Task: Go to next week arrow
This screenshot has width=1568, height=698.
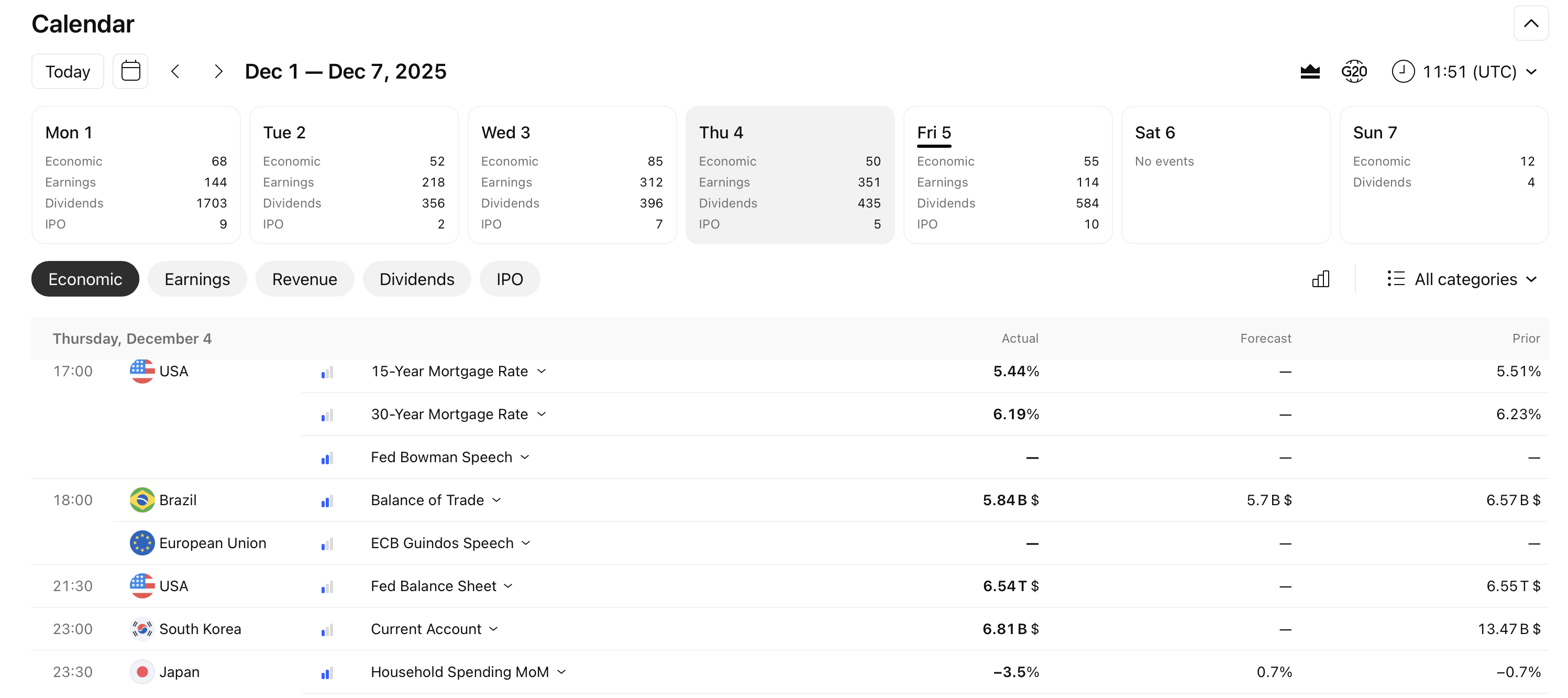Action: click(218, 71)
